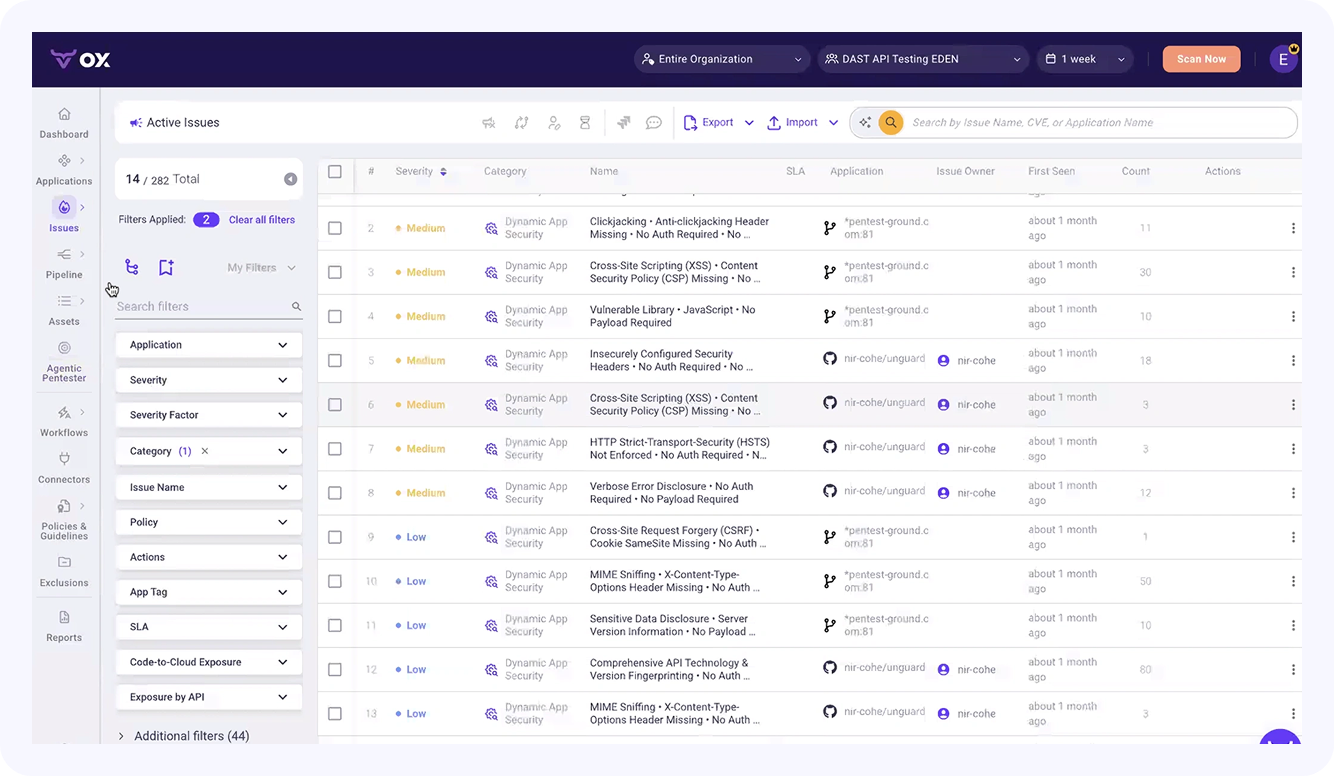Click the sync arrows toolbar icon
Screen dimensions: 1334x776
pyautogui.click(x=521, y=123)
